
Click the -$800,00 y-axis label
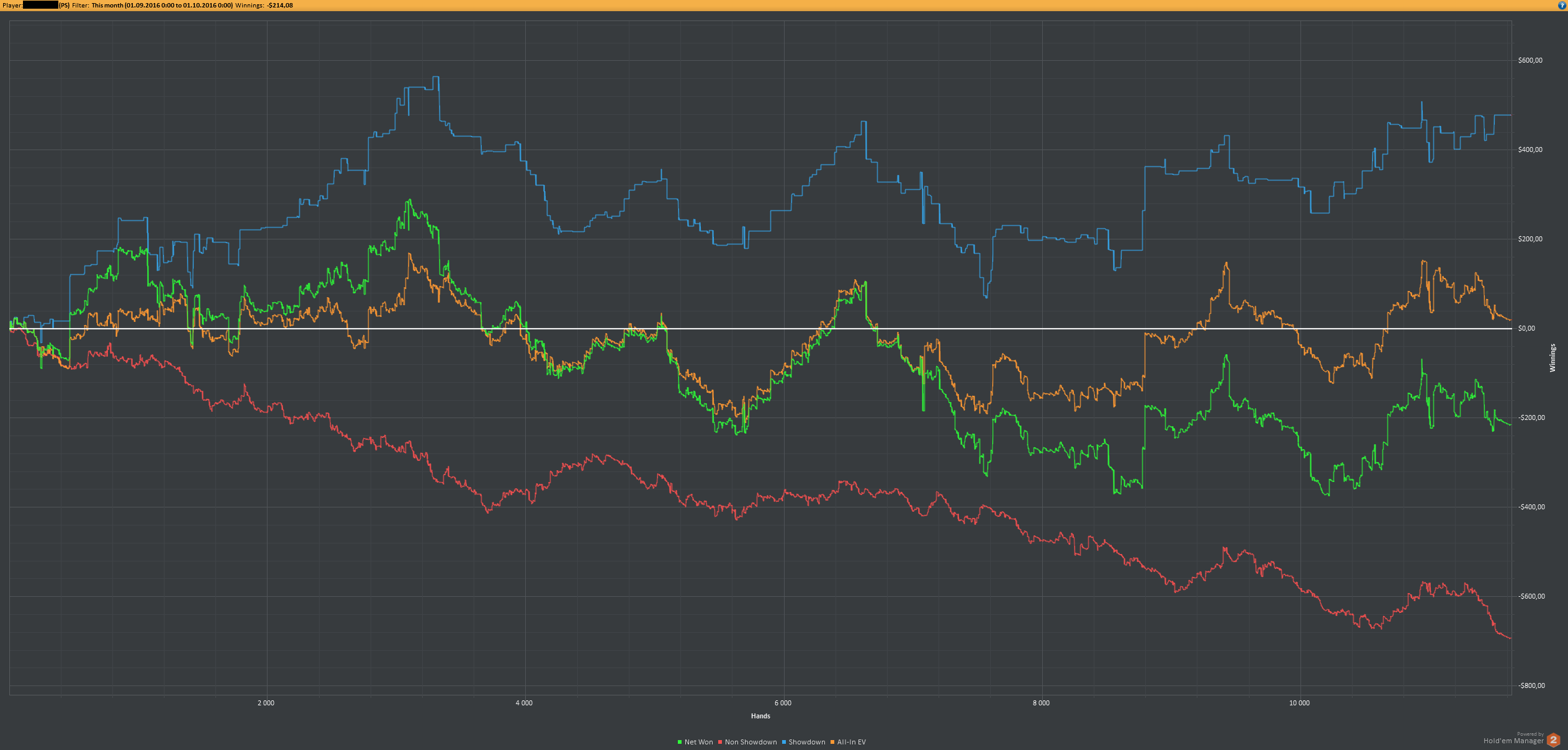(x=1531, y=685)
